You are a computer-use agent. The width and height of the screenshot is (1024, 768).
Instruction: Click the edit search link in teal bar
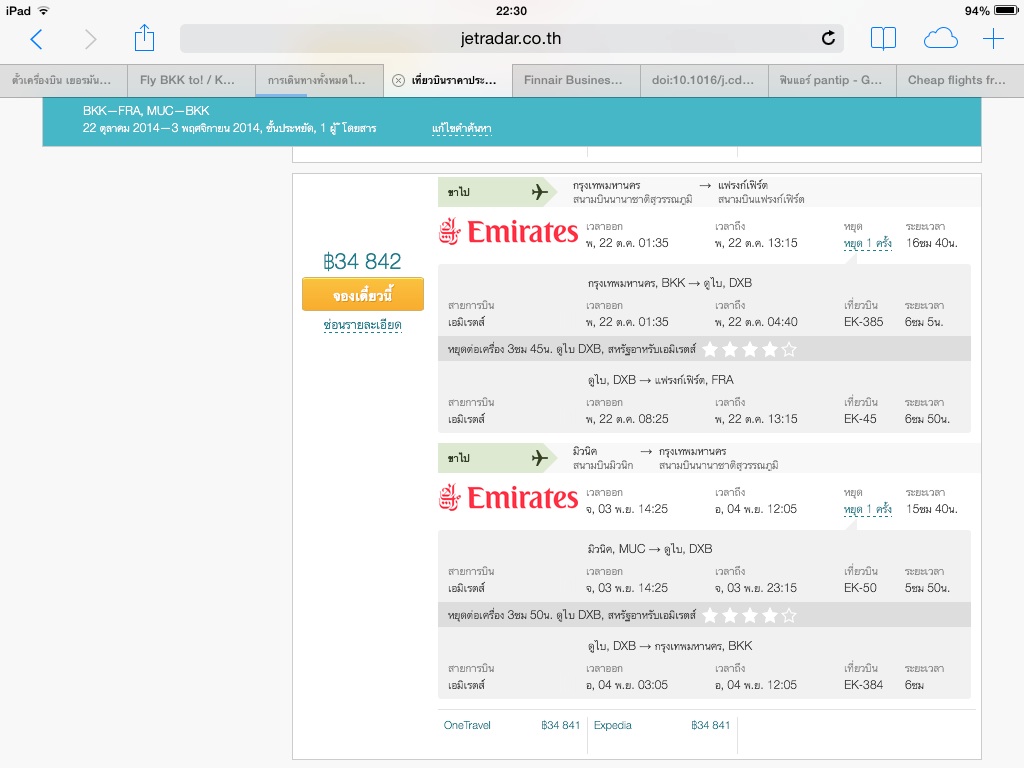tap(462, 129)
